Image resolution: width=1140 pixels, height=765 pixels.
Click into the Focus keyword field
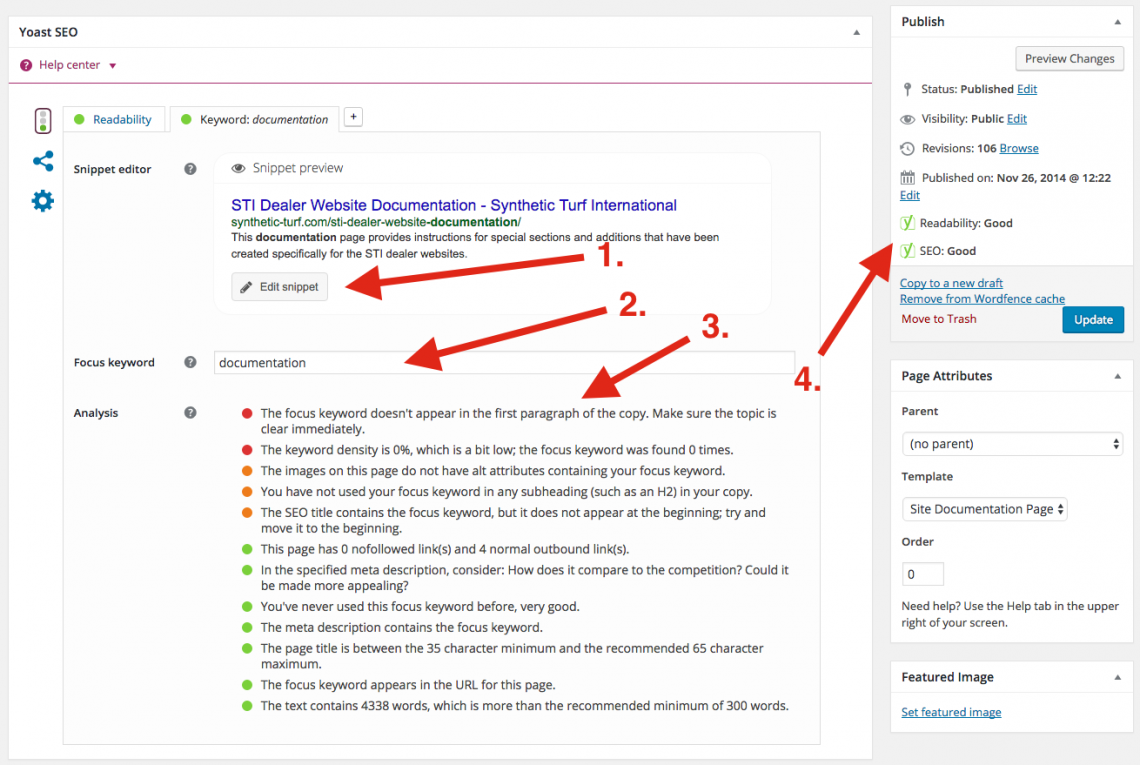[504, 362]
